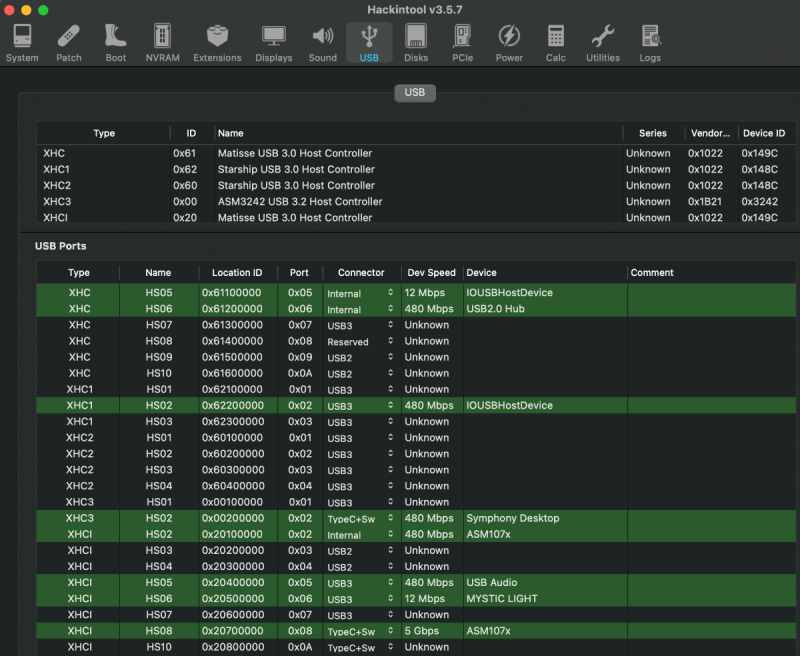This screenshot has width=800, height=656.
Task: Open the Disks drive icon
Action: (416, 42)
